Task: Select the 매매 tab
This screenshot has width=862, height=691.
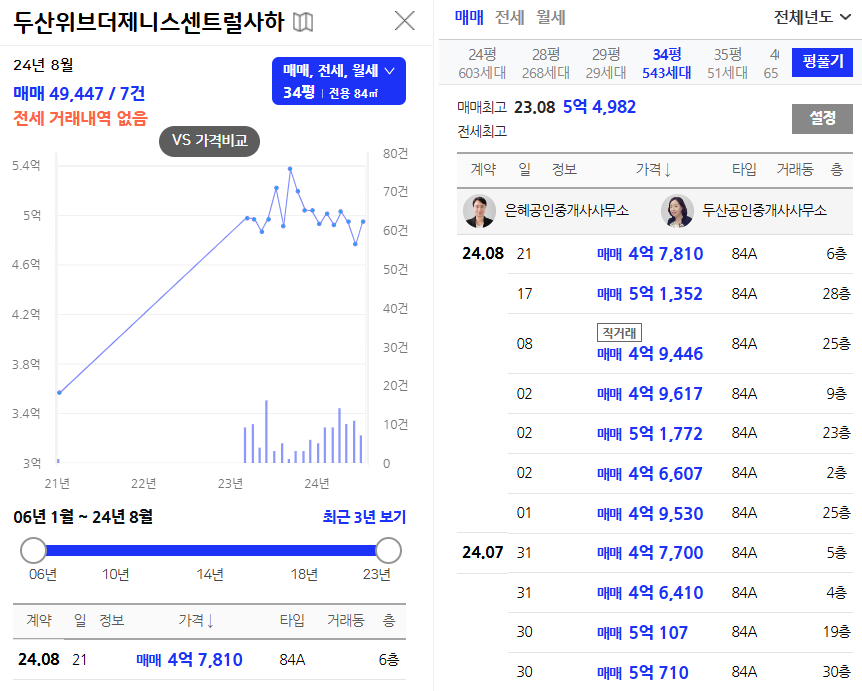Action: click(x=469, y=17)
